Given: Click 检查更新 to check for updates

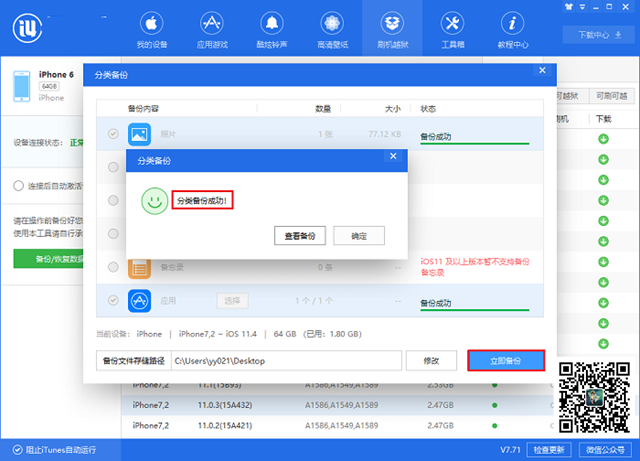Looking at the screenshot, I should pos(549,450).
